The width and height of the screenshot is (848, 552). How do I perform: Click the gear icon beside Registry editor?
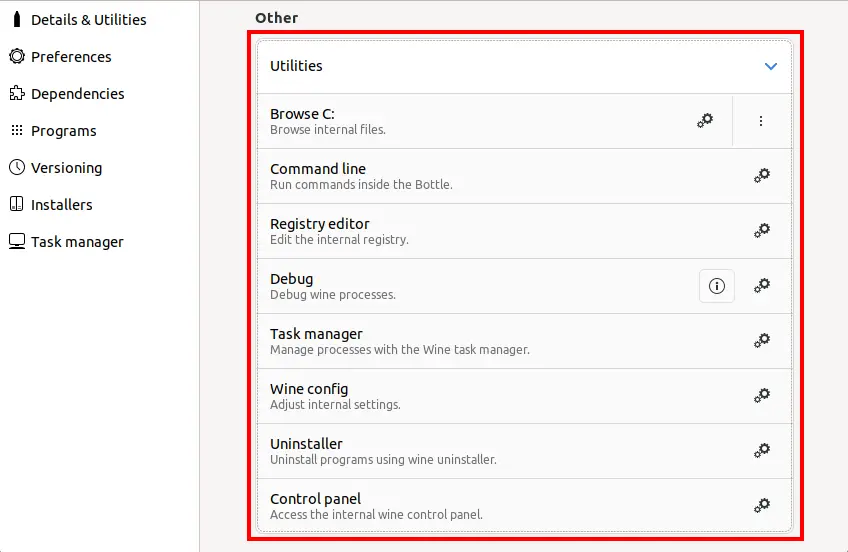[762, 231]
